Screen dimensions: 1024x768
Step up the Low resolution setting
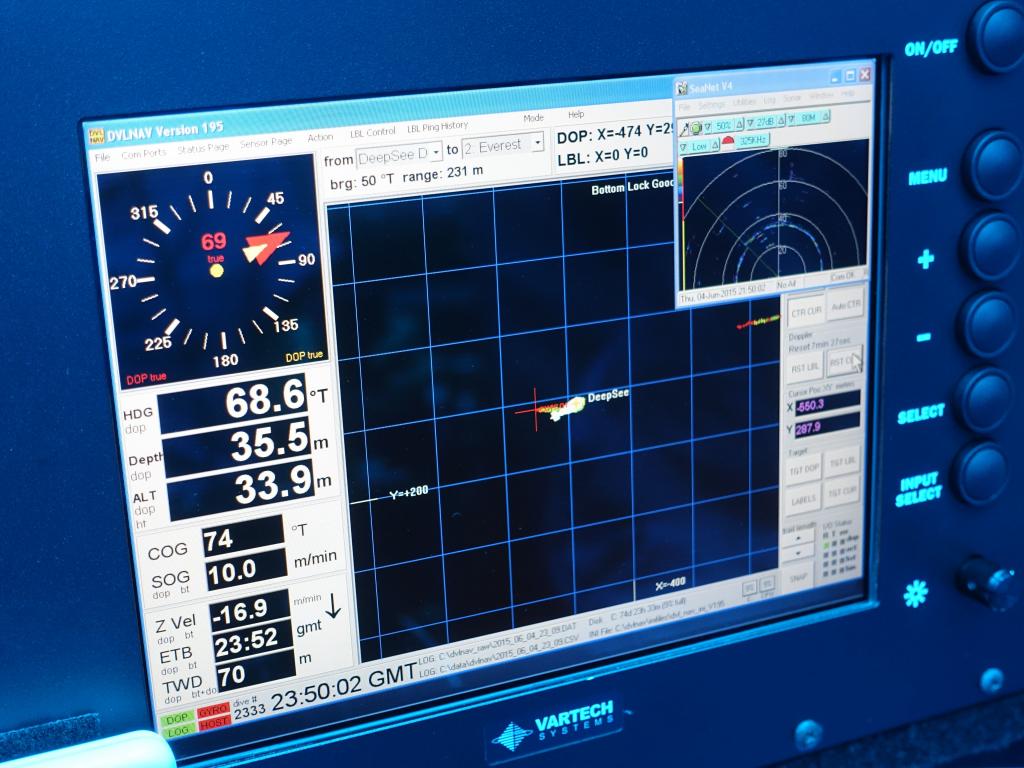click(715, 145)
